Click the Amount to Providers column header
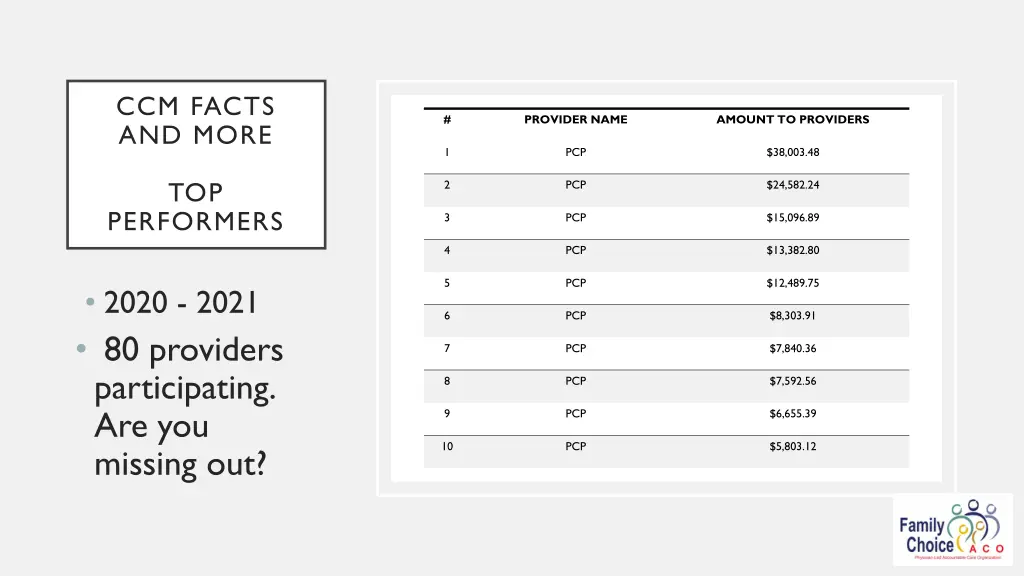1024x576 pixels. (793, 120)
